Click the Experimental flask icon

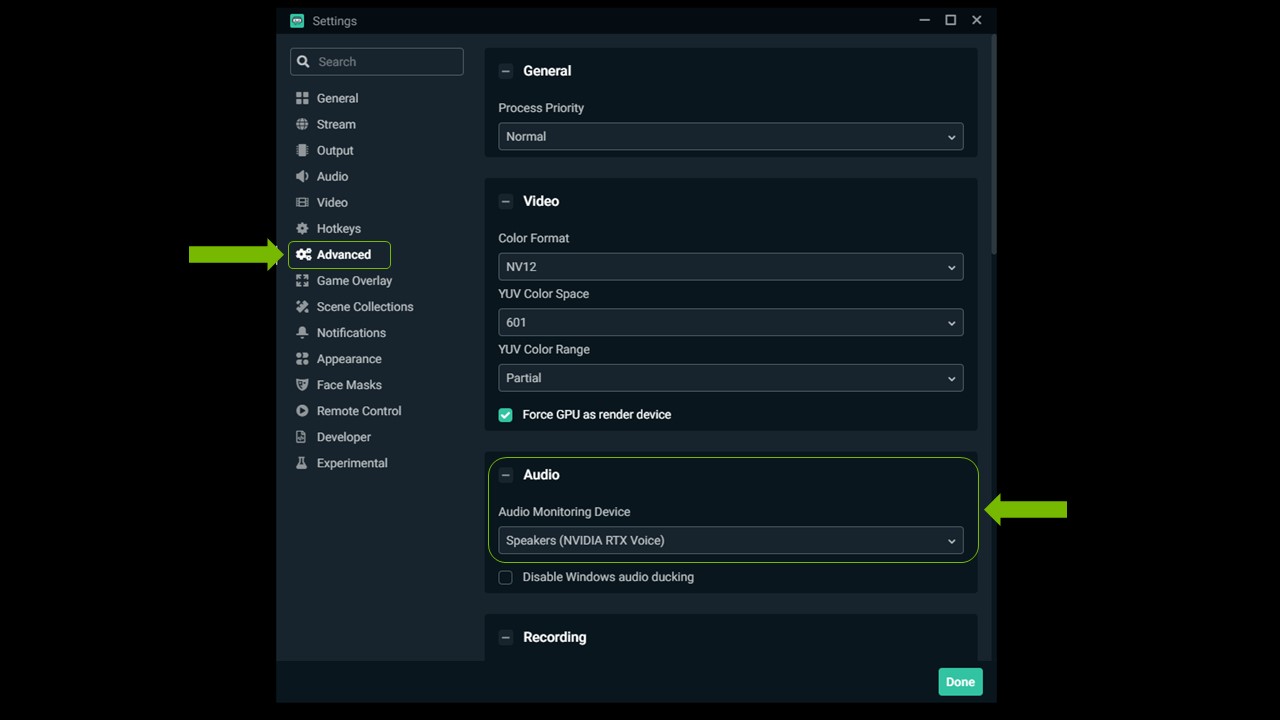tap(302, 463)
